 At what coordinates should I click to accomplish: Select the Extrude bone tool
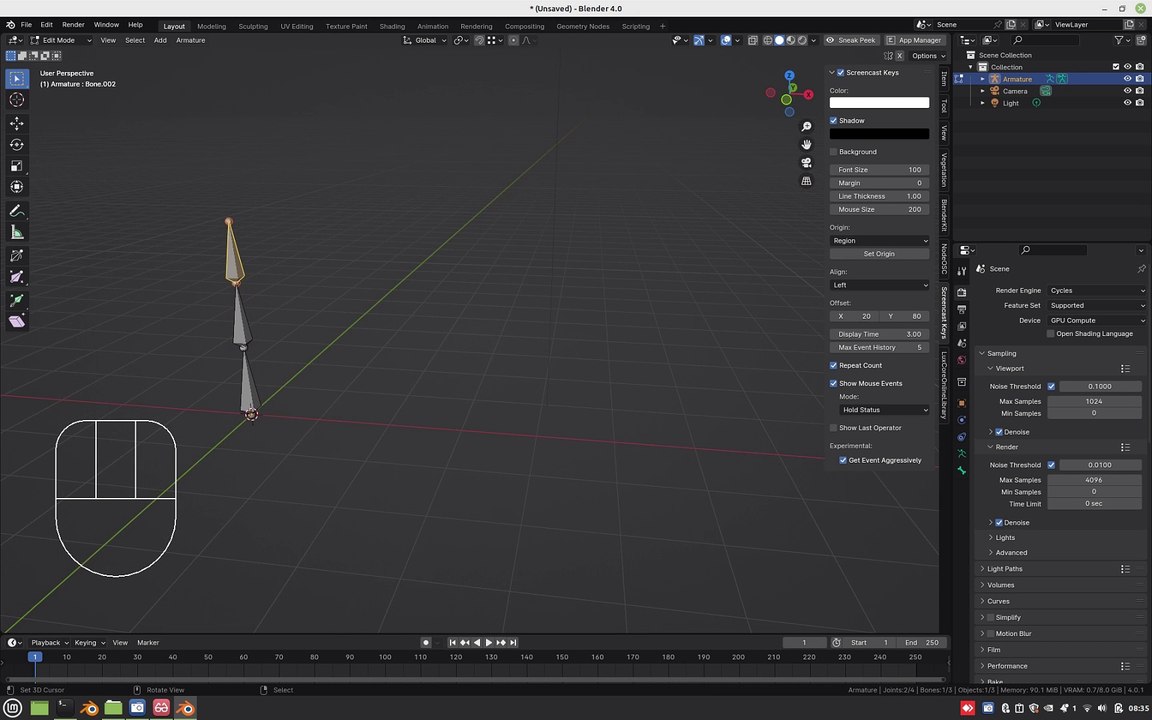click(17, 300)
